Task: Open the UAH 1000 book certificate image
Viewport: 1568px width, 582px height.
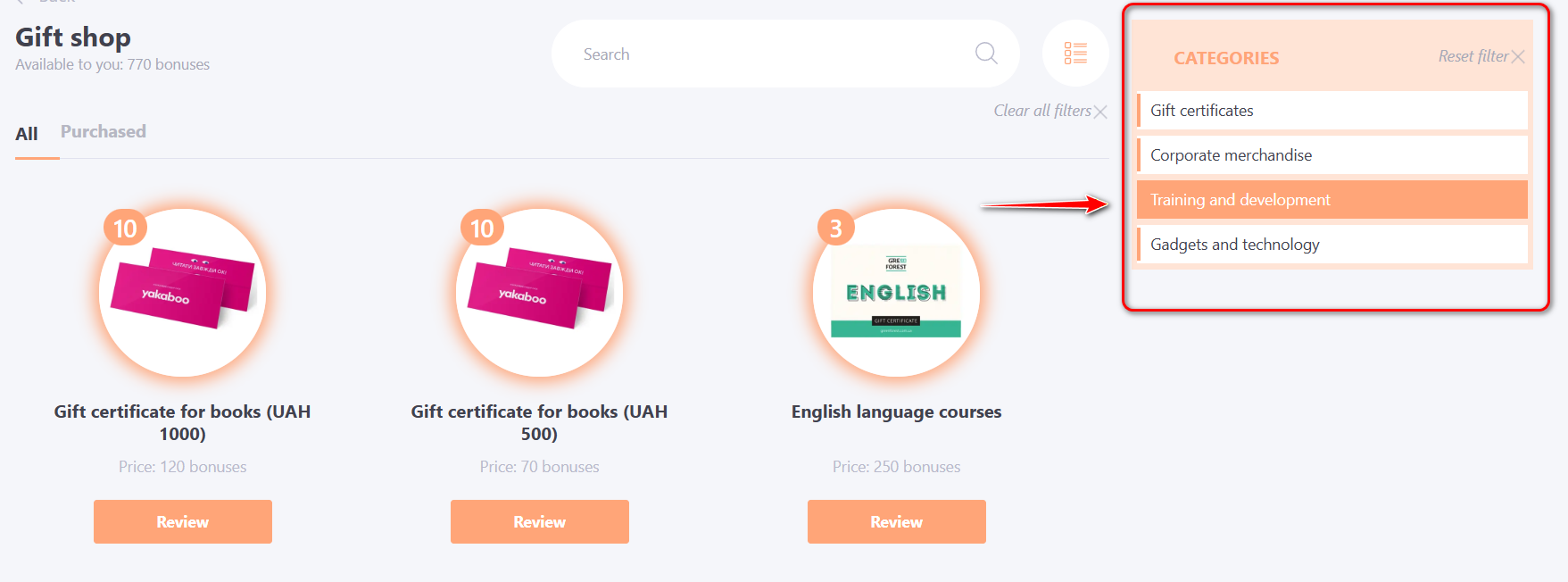Action: [183, 293]
